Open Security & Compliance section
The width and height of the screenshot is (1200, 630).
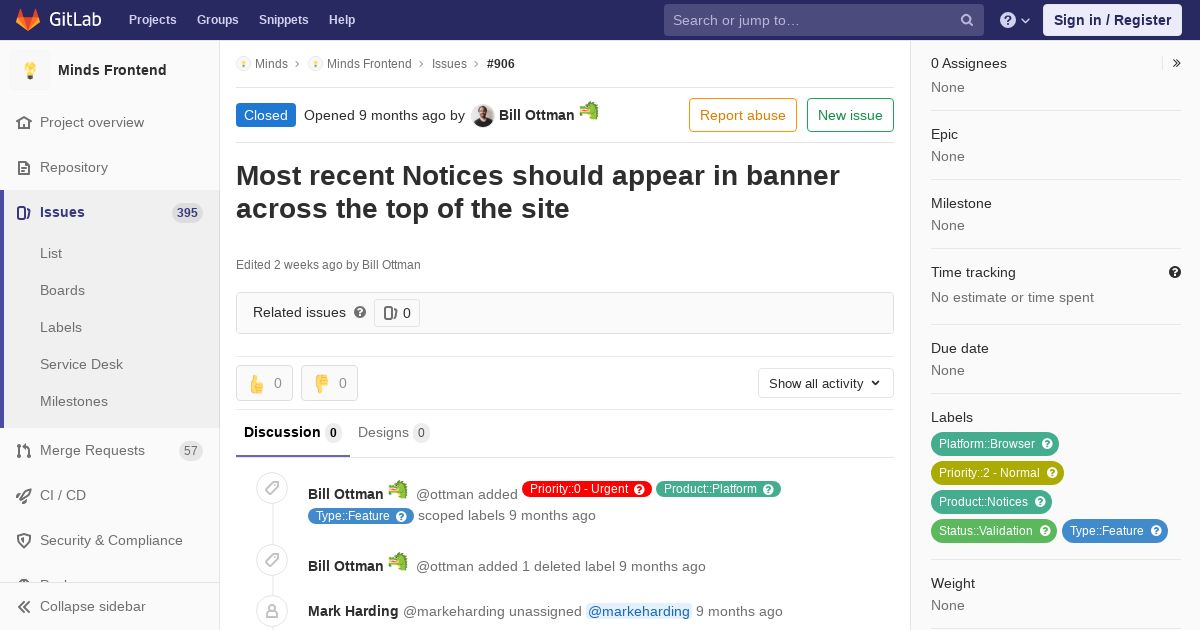click(x=110, y=540)
